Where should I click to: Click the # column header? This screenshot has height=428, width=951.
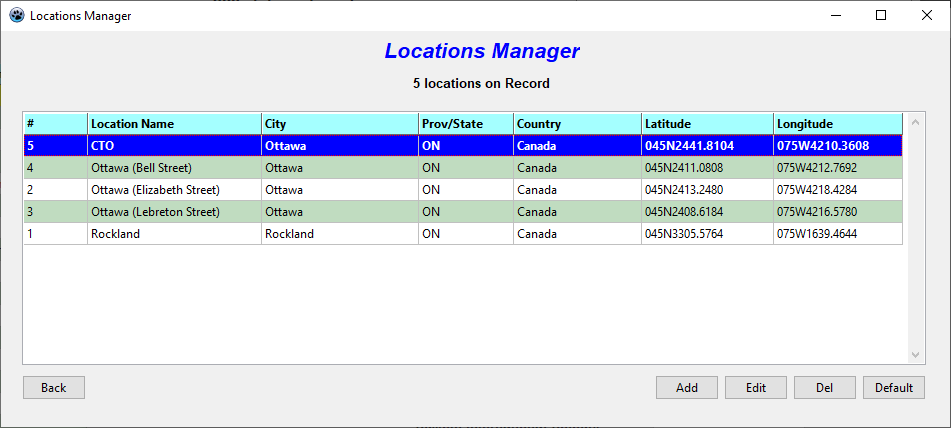click(x=55, y=124)
